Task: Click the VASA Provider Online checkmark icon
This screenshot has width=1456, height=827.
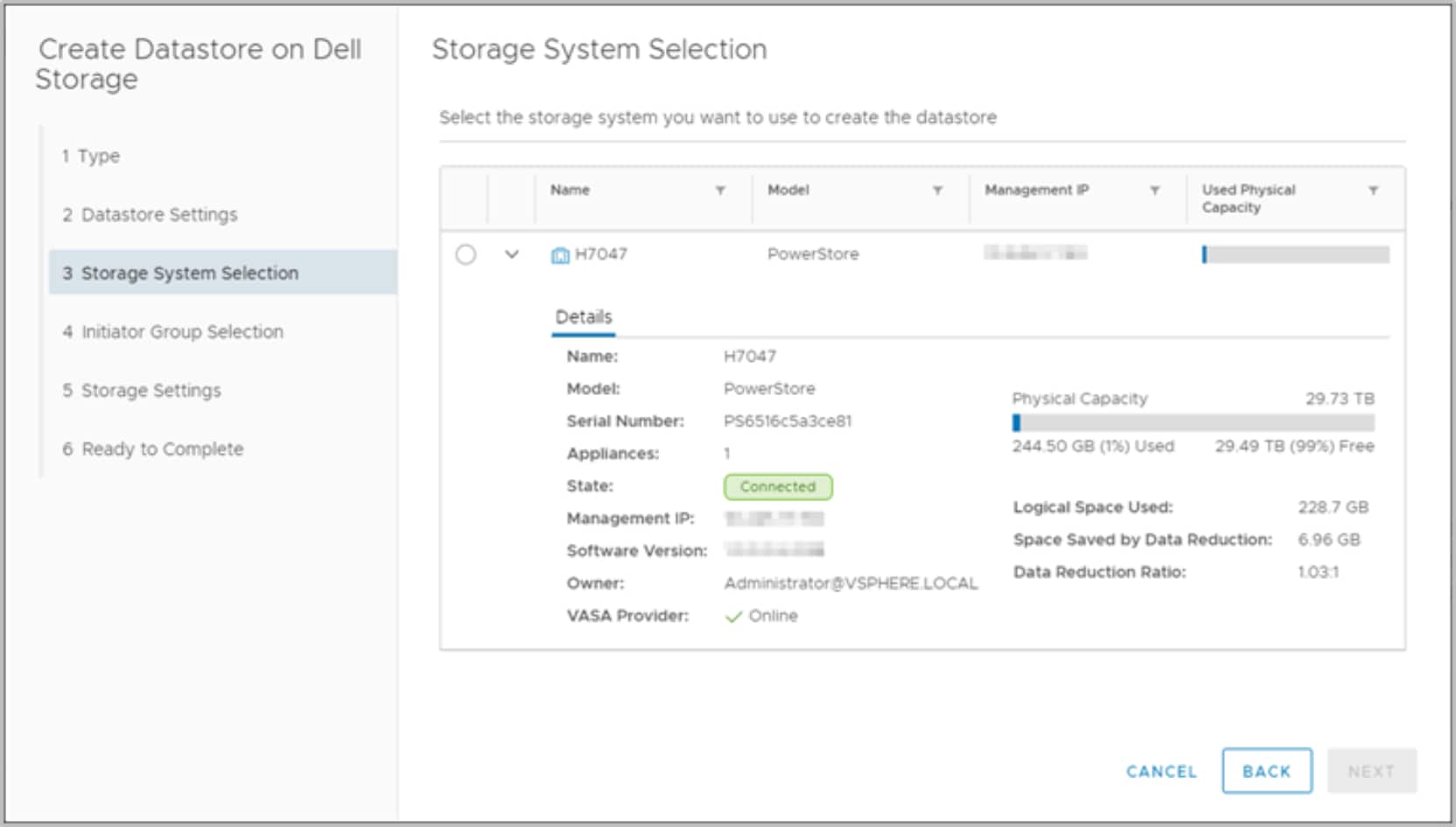Action: point(733,617)
